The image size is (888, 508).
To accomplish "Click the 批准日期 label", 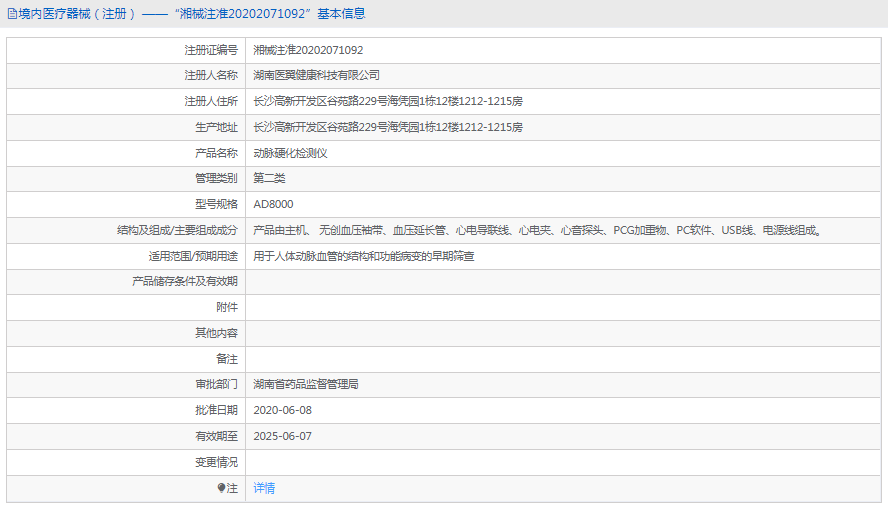I will [x=216, y=411].
